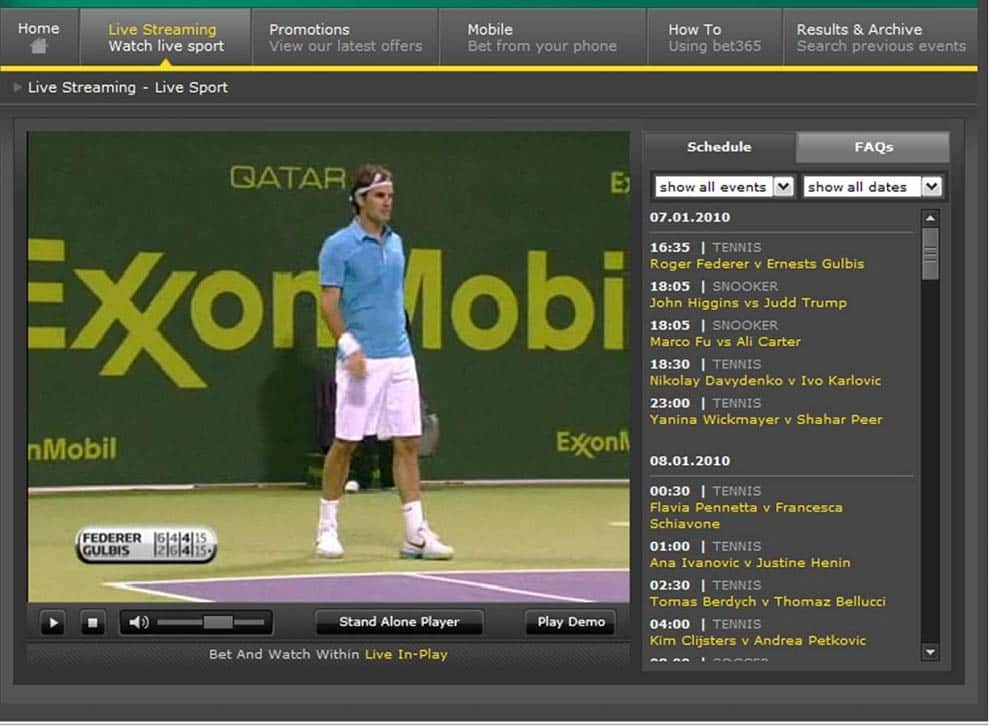
Task: Click the breadcrumb arrow before Live Streaming
Action: coord(17,87)
